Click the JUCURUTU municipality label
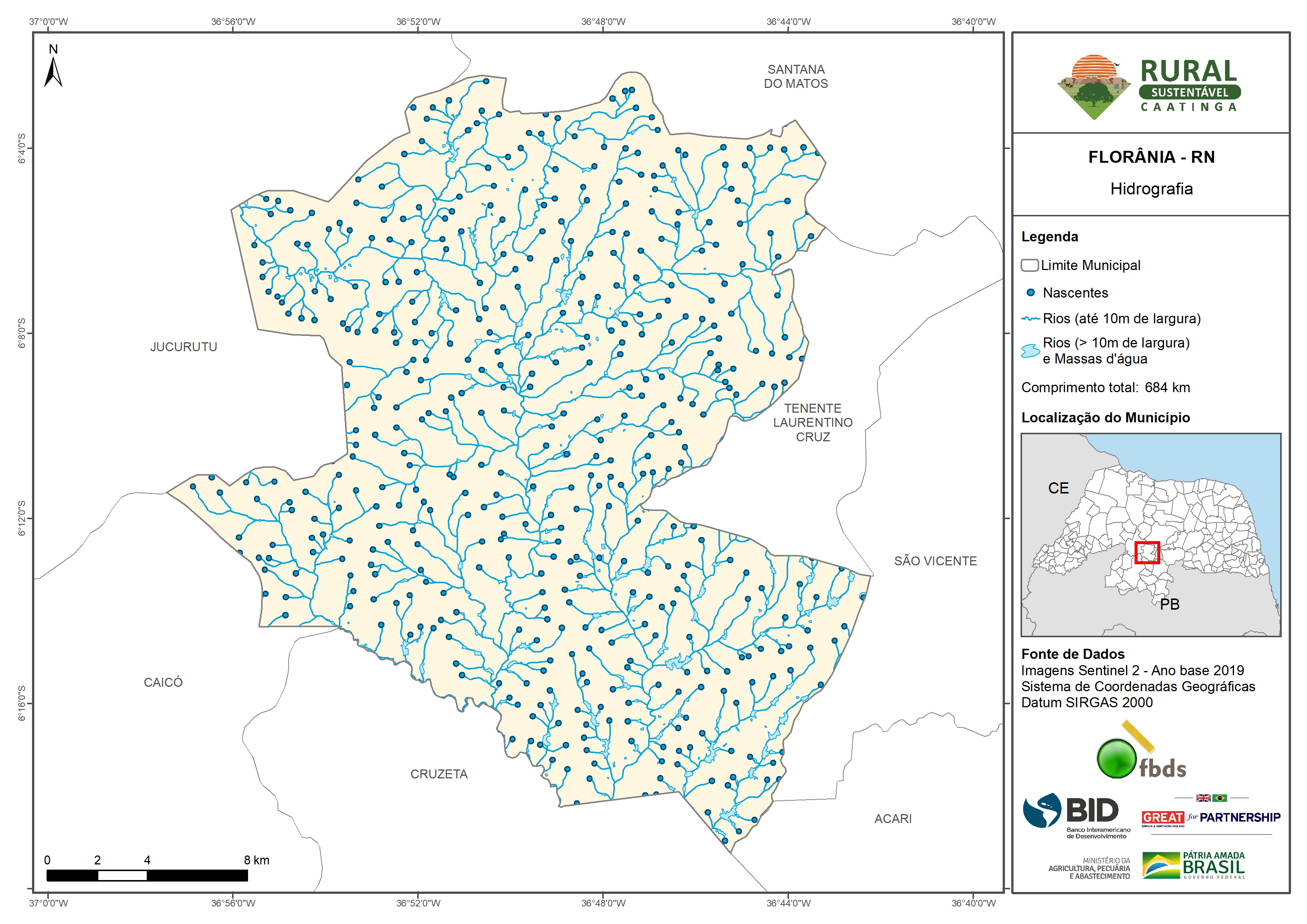Viewport: 1307px width, 924px height. point(183,347)
